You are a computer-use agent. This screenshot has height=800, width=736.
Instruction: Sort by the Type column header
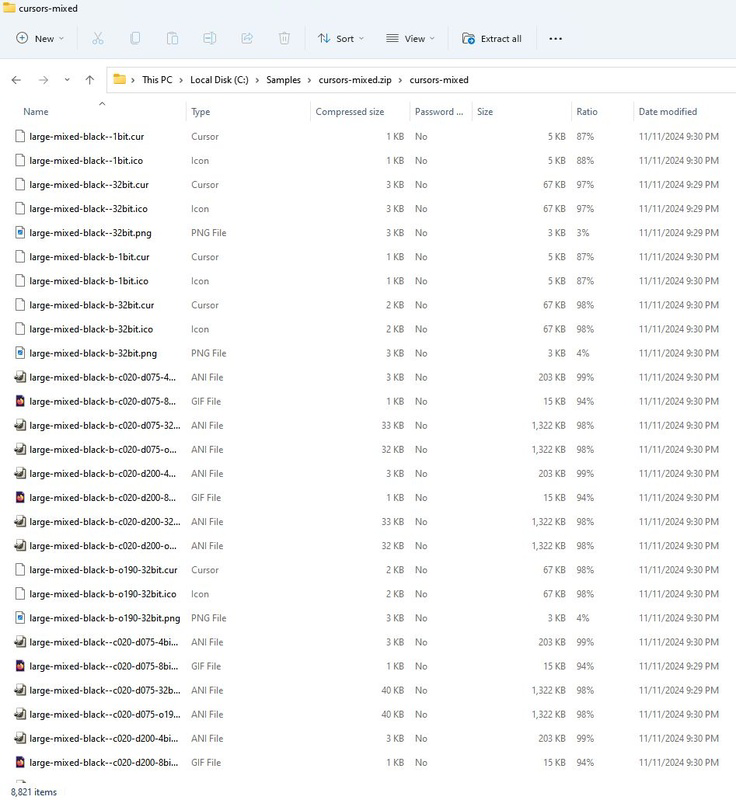[200, 112]
